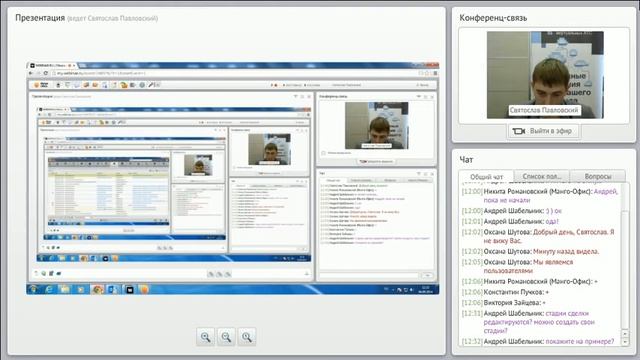Screen dimensions: 640x360
Task: Click the Чат panel title
Action: (x=466, y=160)
